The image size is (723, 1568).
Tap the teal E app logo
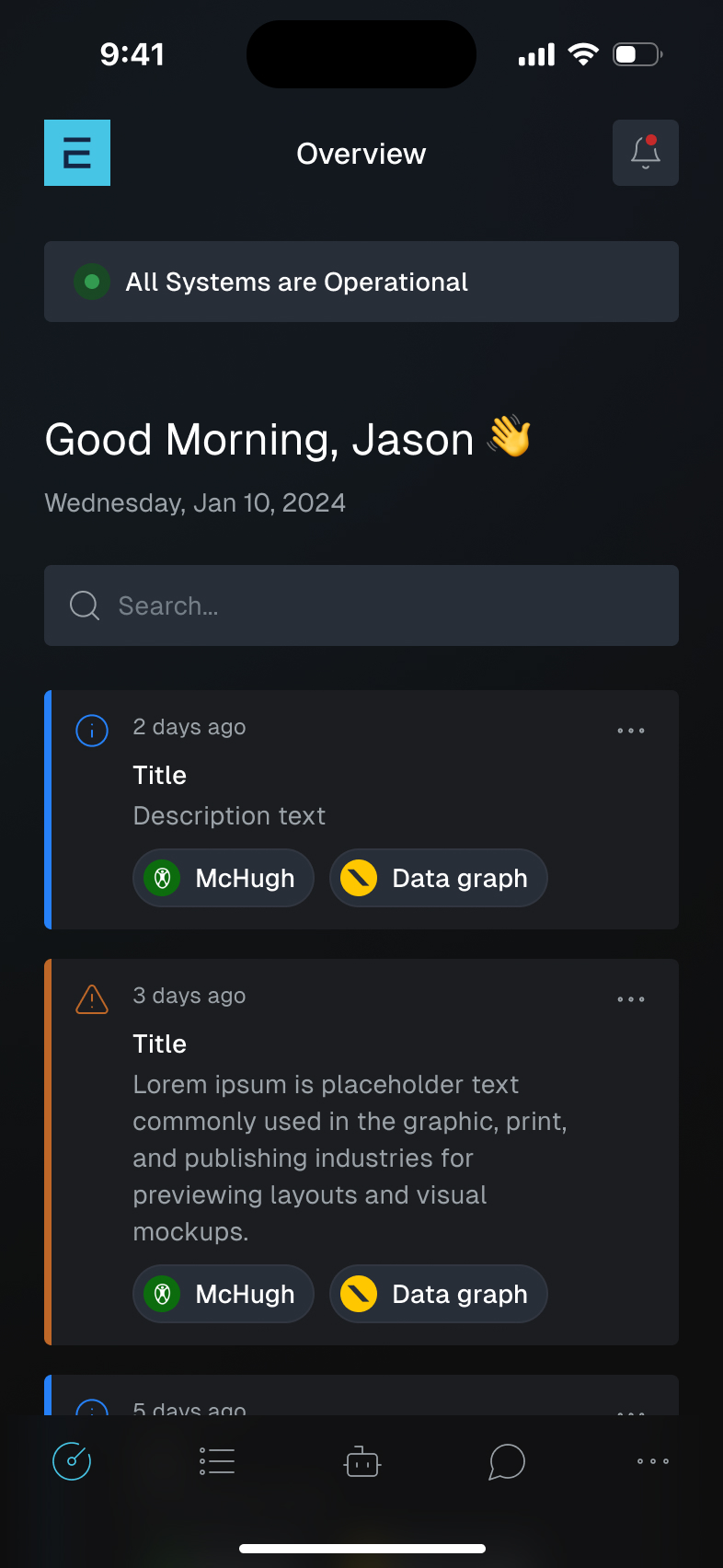(x=77, y=153)
